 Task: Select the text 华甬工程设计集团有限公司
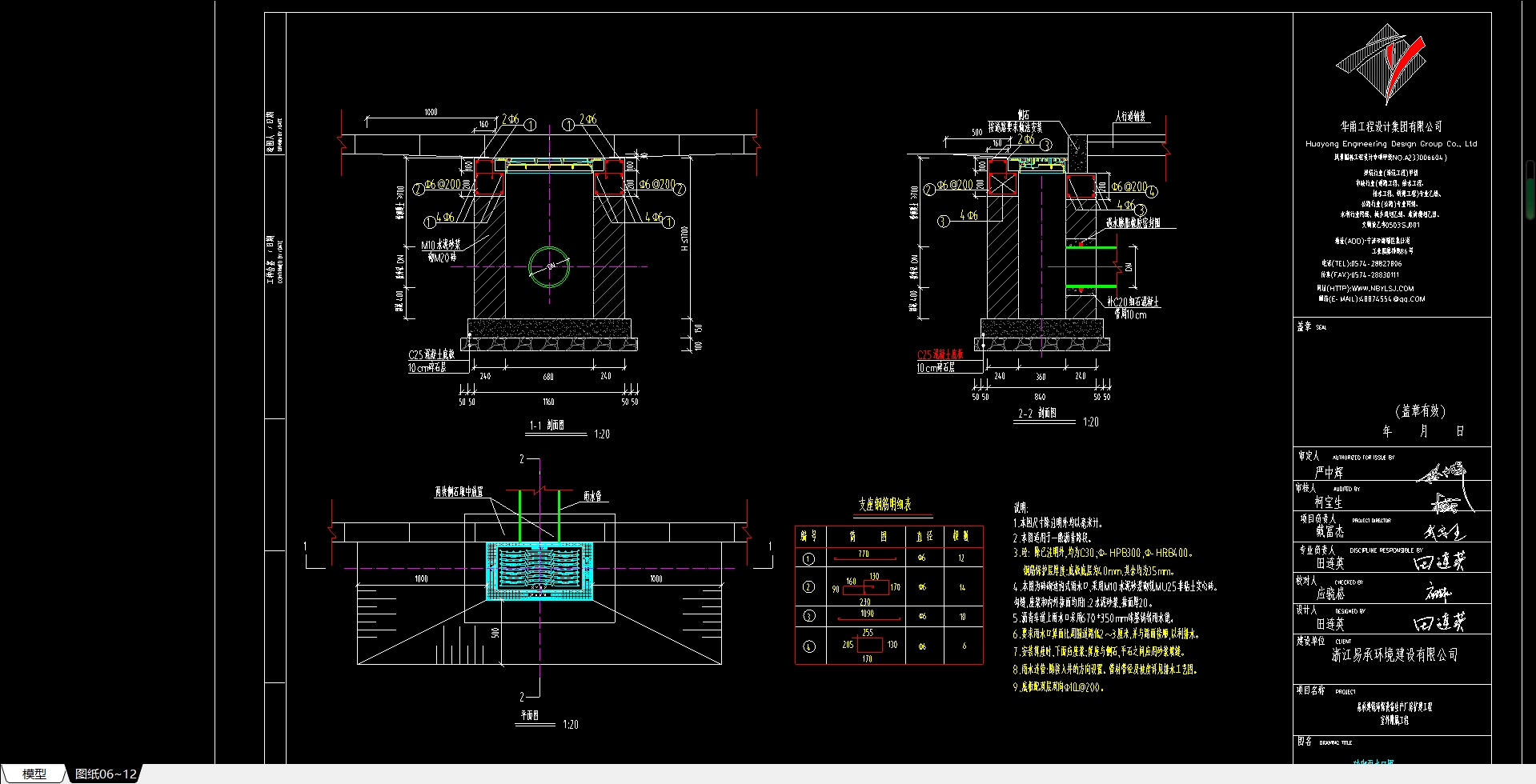click(1391, 126)
